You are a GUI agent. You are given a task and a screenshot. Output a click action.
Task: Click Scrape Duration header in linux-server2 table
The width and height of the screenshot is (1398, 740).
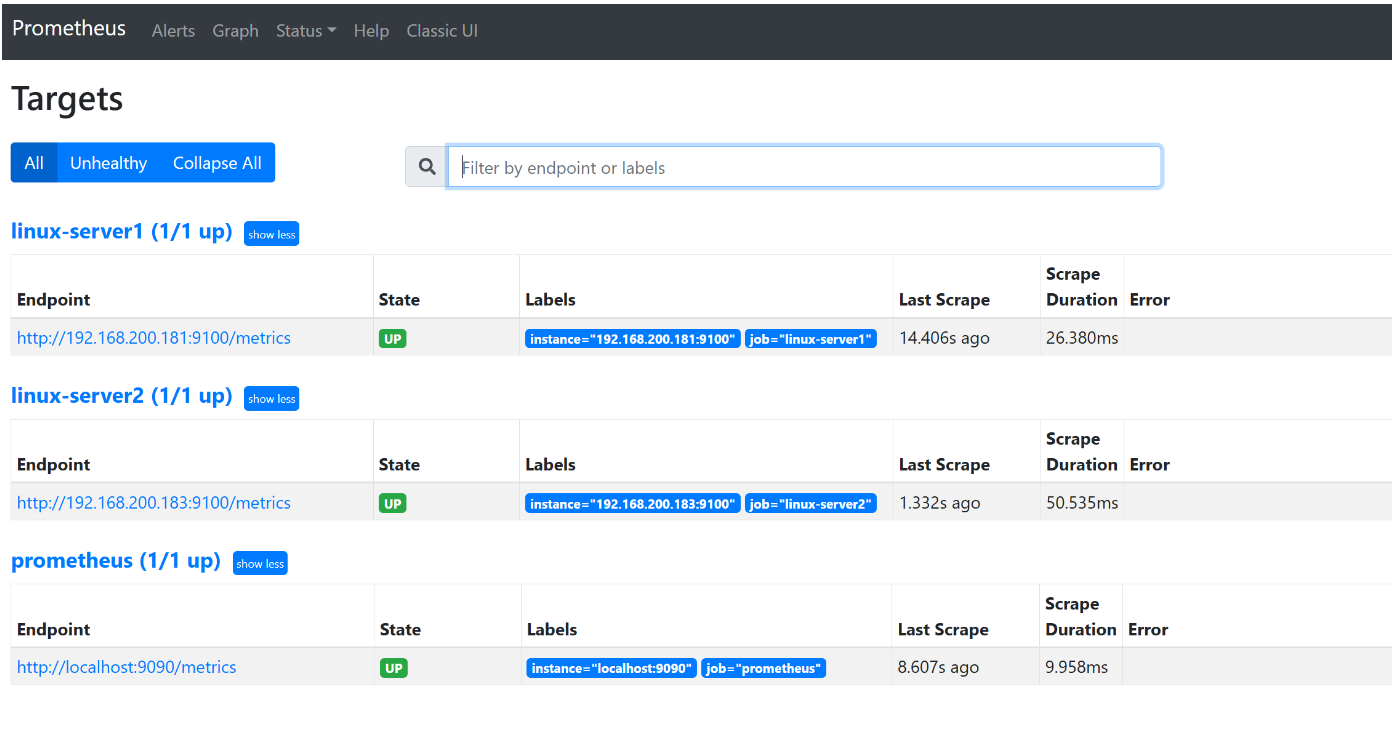(1082, 452)
